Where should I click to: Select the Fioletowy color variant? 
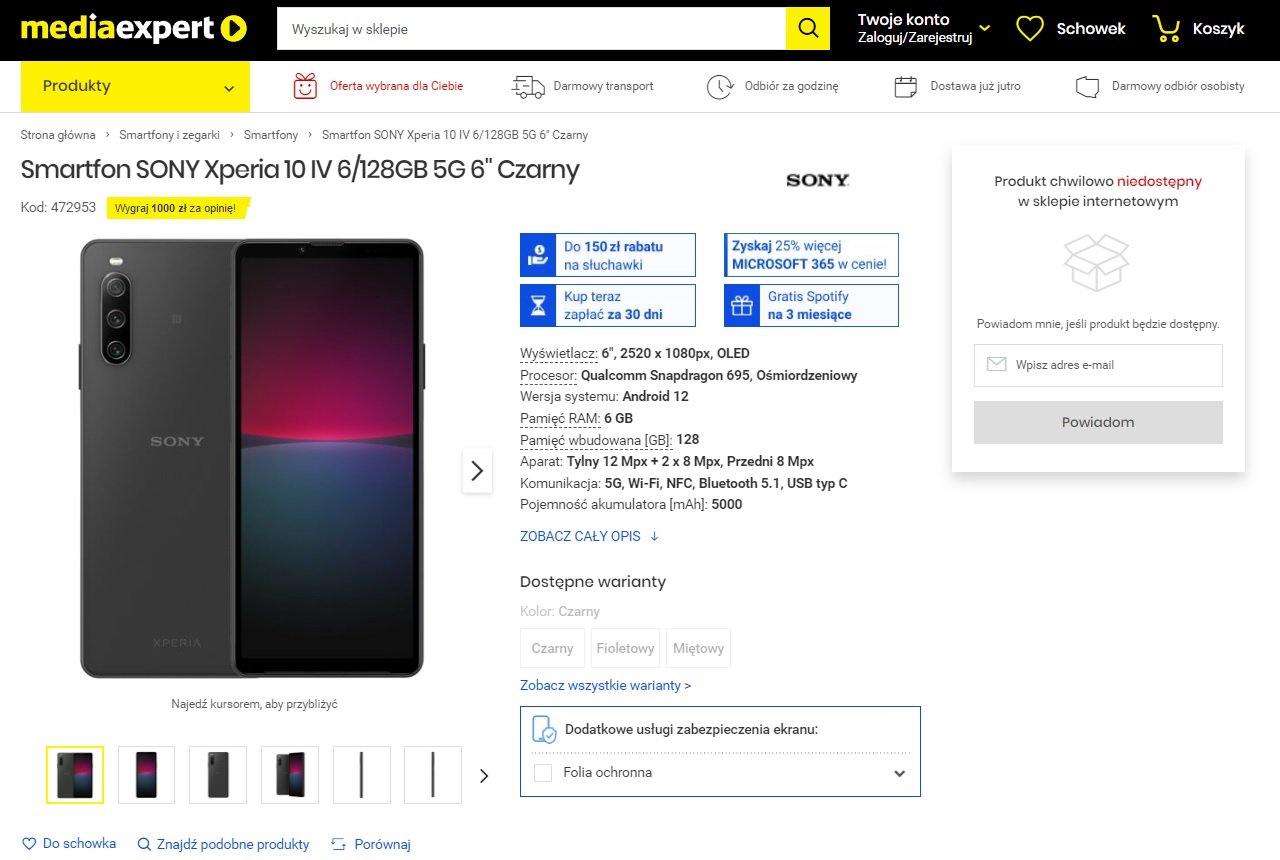coord(625,648)
